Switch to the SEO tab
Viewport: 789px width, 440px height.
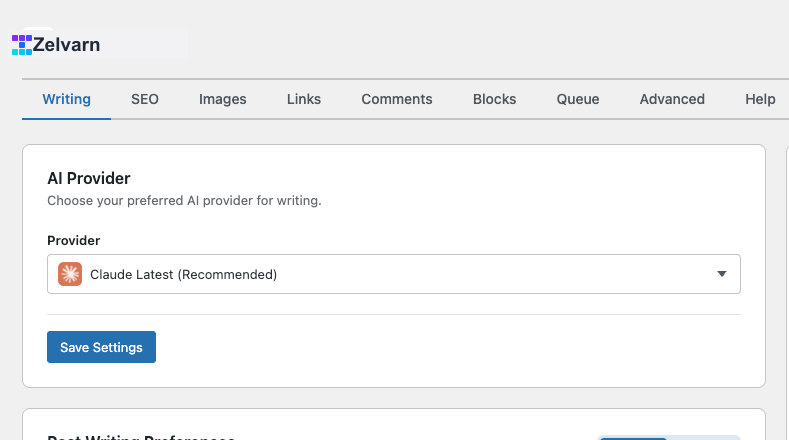click(145, 99)
